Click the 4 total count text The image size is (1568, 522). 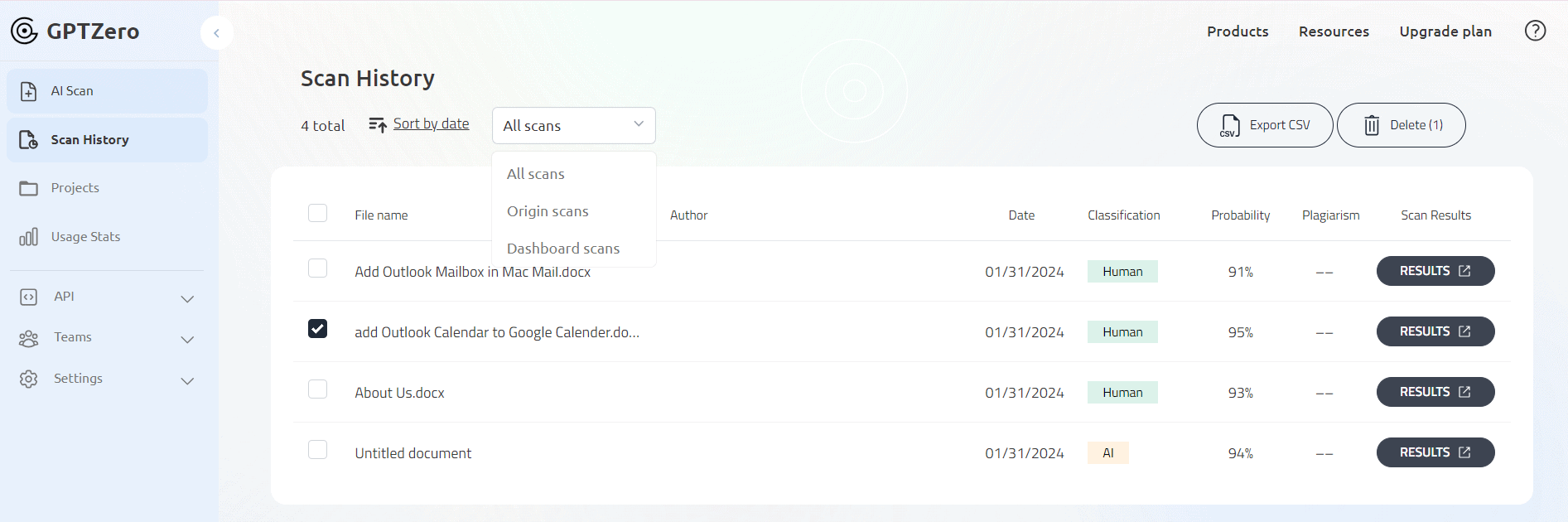tap(323, 126)
